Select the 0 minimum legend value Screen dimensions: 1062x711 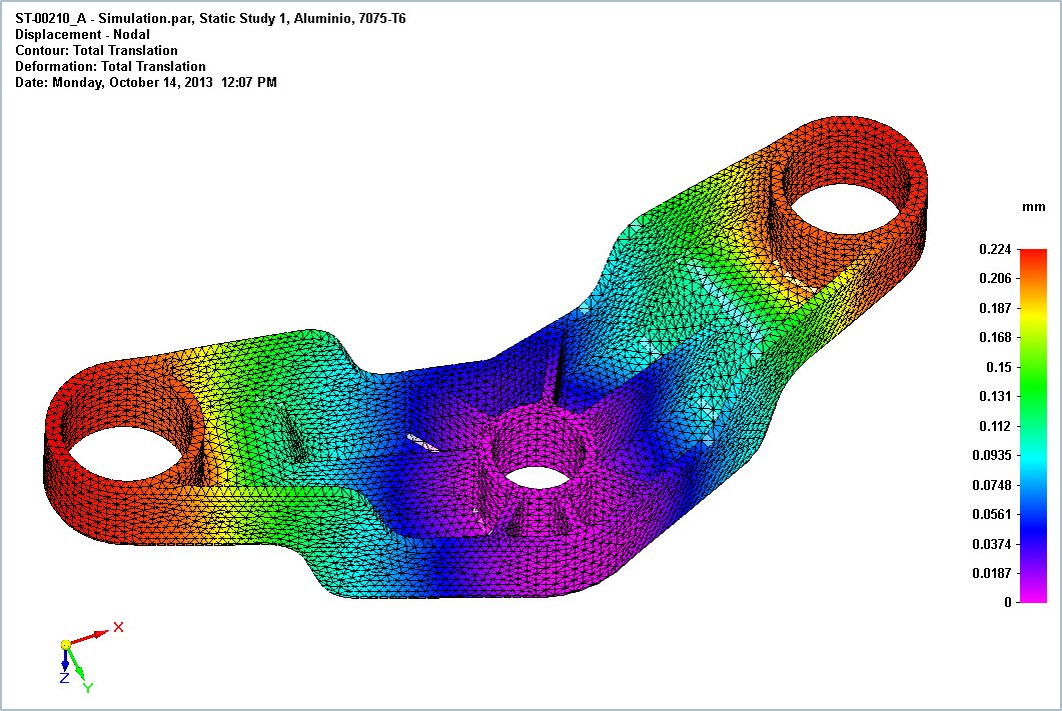1008,602
